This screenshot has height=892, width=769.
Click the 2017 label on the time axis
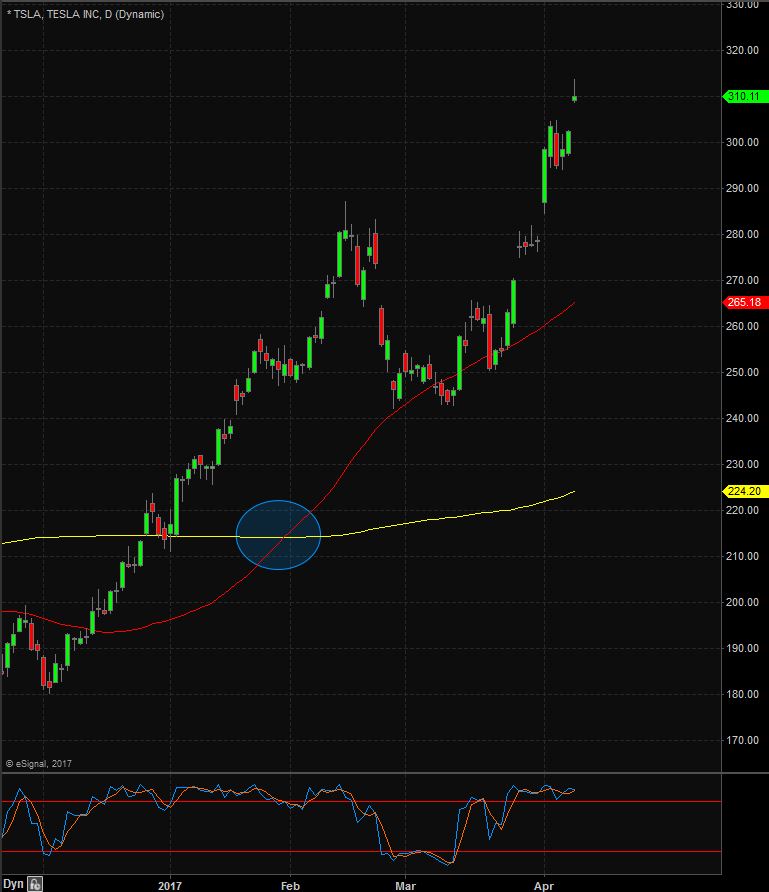point(169,886)
